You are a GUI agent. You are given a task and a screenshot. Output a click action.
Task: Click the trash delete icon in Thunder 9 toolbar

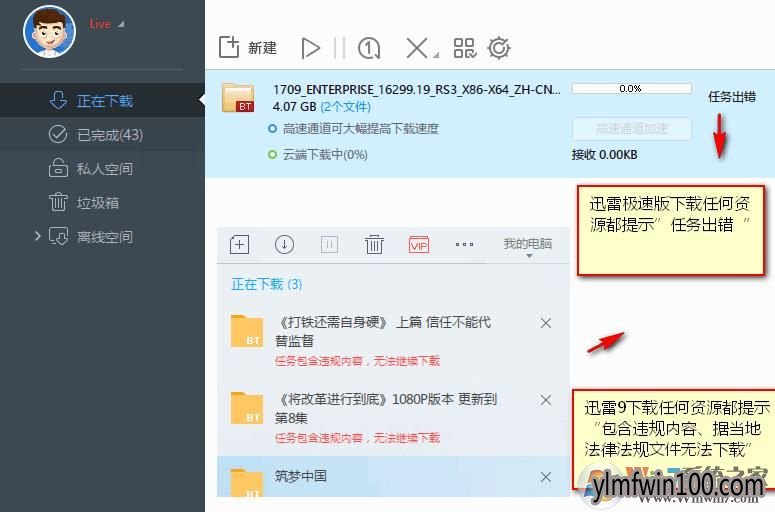click(374, 244)
